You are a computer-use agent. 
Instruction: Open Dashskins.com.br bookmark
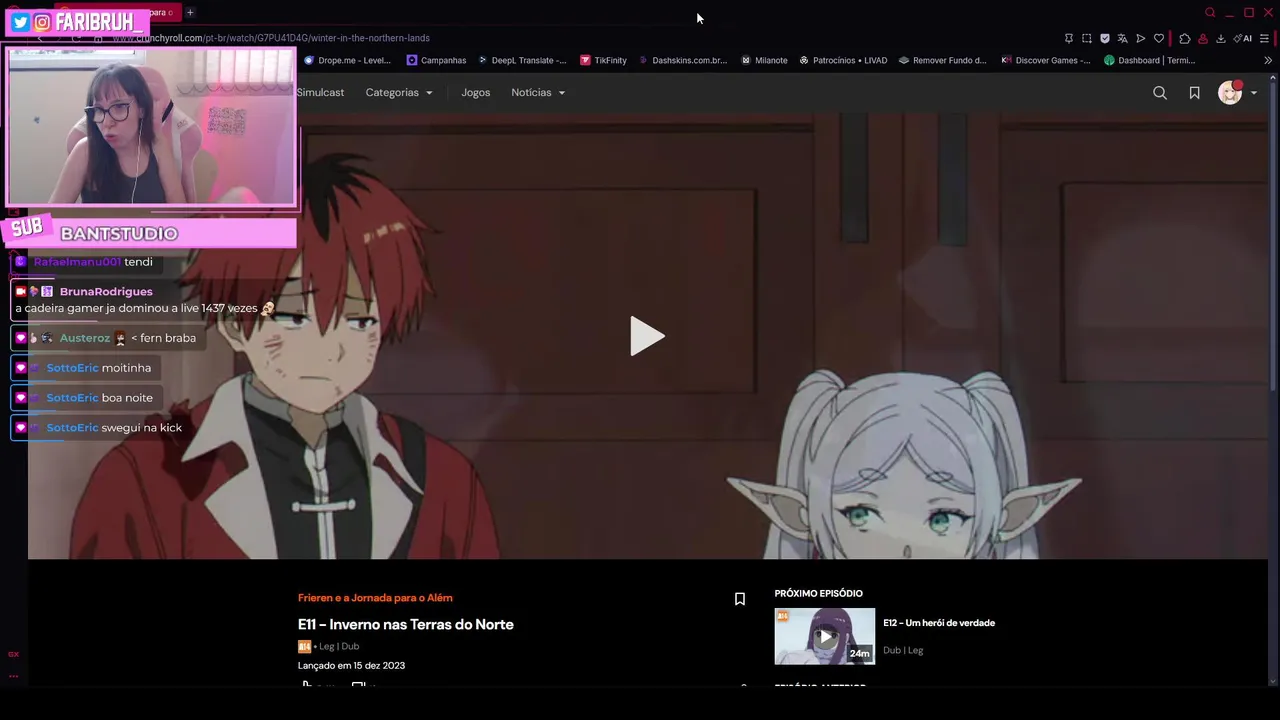(683, 60)
